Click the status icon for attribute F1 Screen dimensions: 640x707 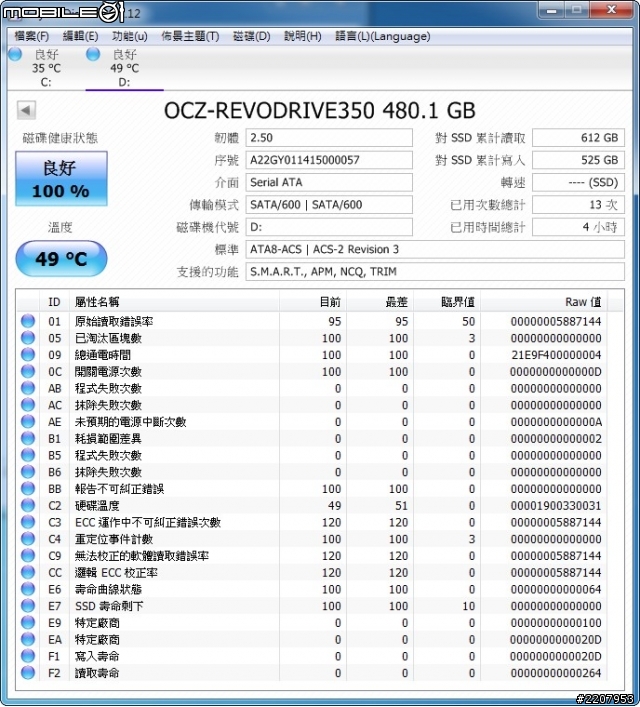(28, 656)
